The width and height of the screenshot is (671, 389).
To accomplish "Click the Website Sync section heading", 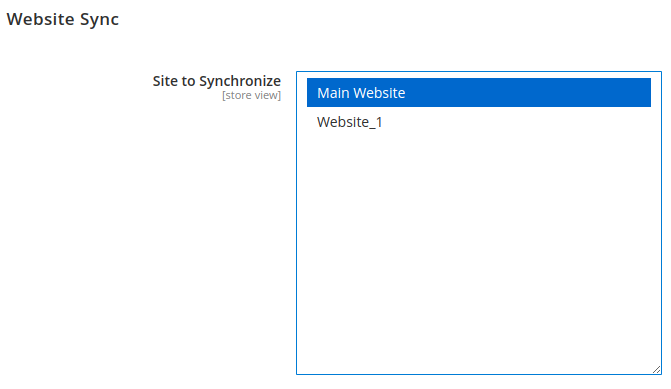I will 62,19.
